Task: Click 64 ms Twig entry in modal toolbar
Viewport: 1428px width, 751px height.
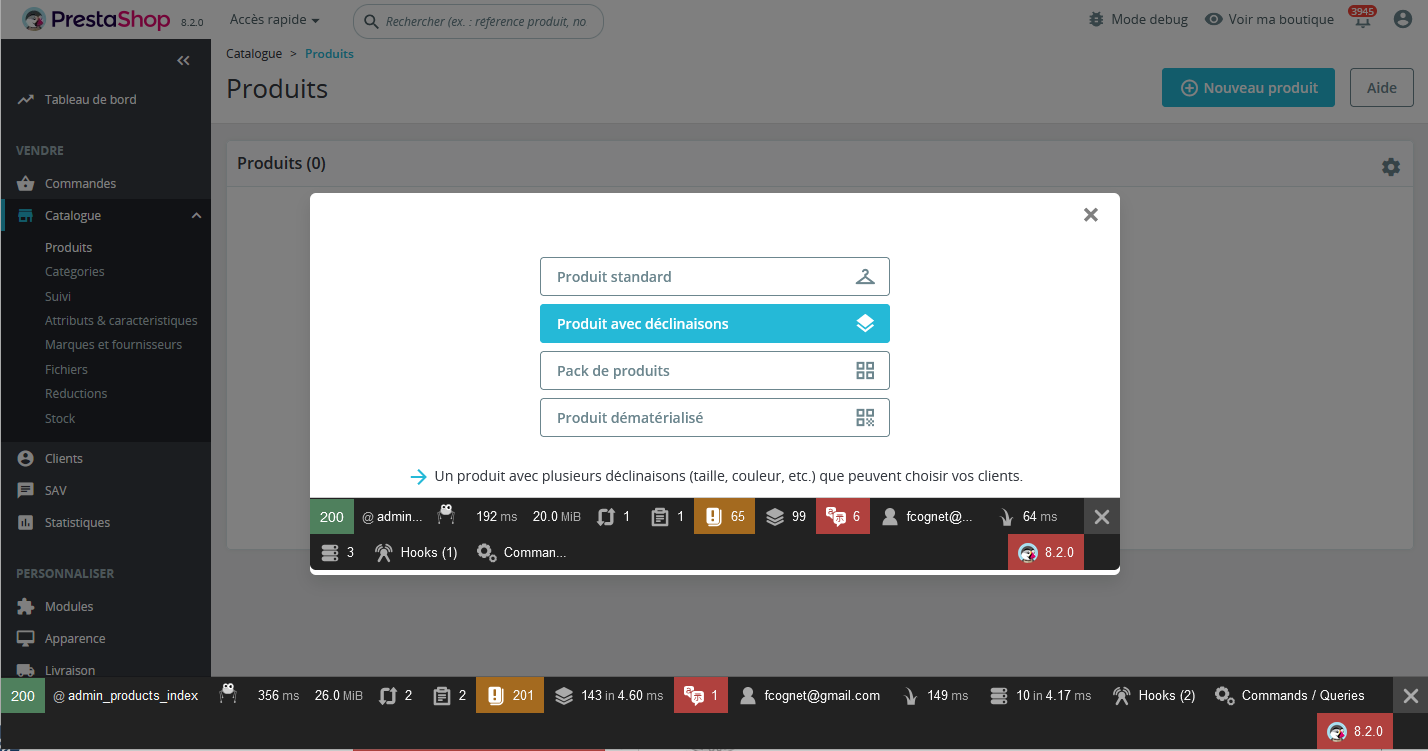Action: (x=1027, y=516)
